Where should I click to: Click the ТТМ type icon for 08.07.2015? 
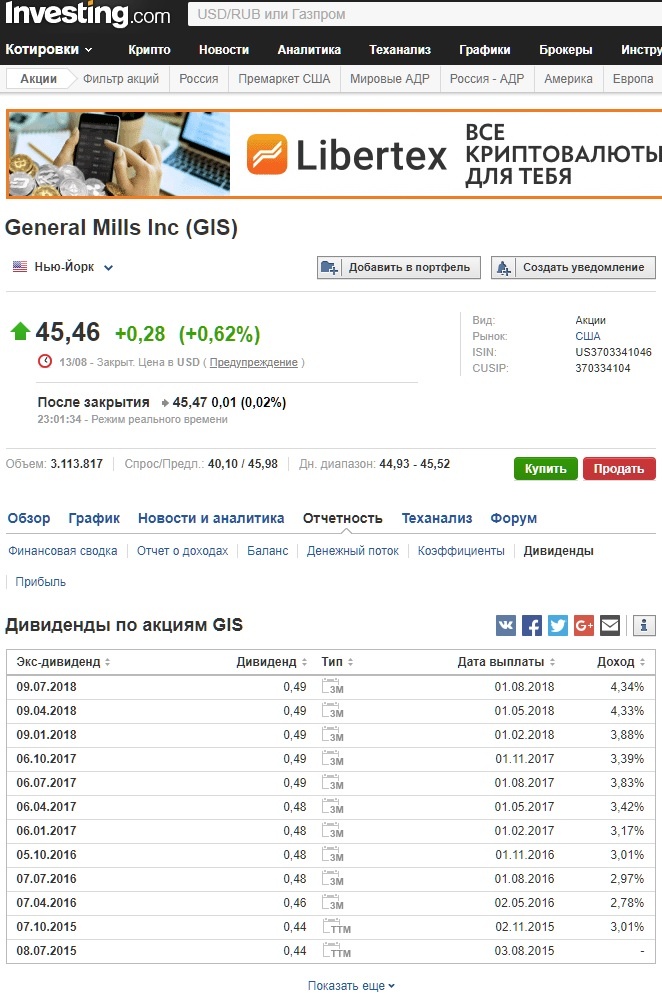click(x=336, y=951)
